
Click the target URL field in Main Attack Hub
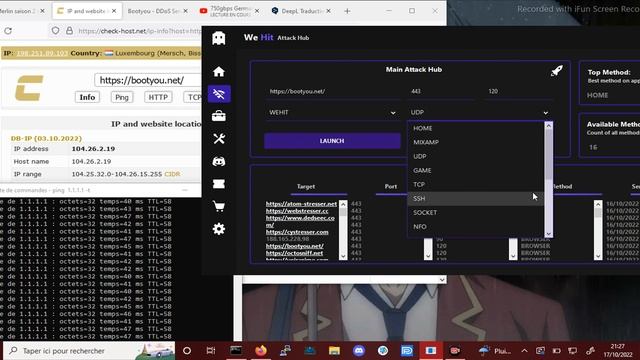pyautogui.click(x=332, y=91)
